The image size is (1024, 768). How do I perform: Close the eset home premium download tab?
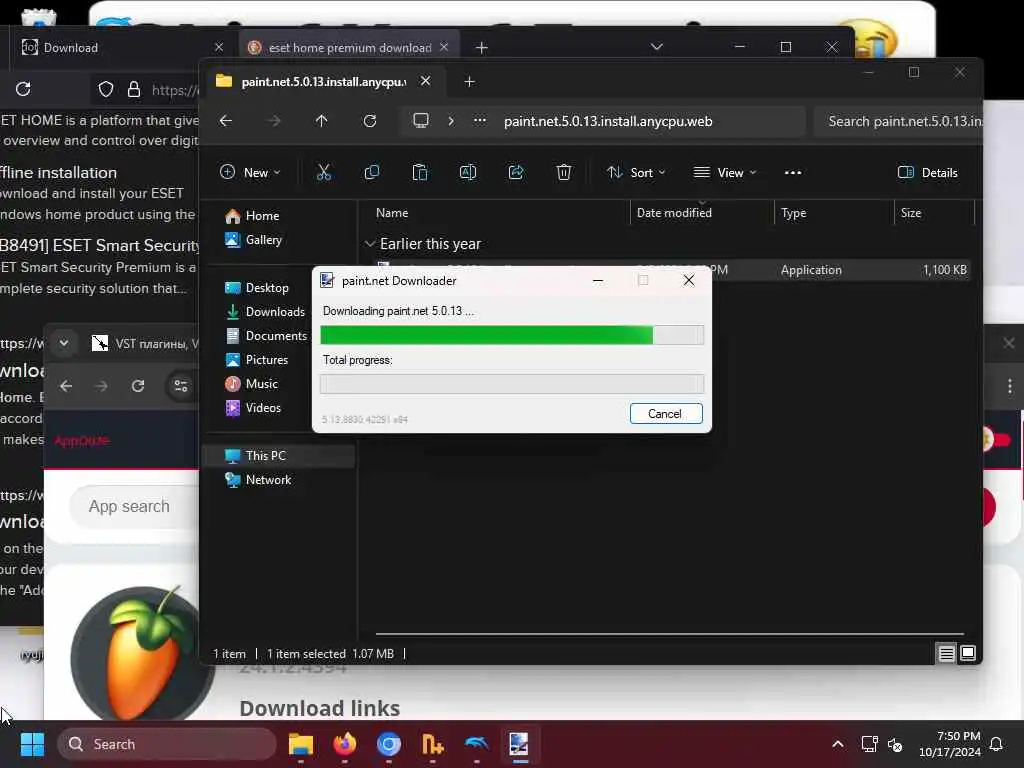point(444,47)
